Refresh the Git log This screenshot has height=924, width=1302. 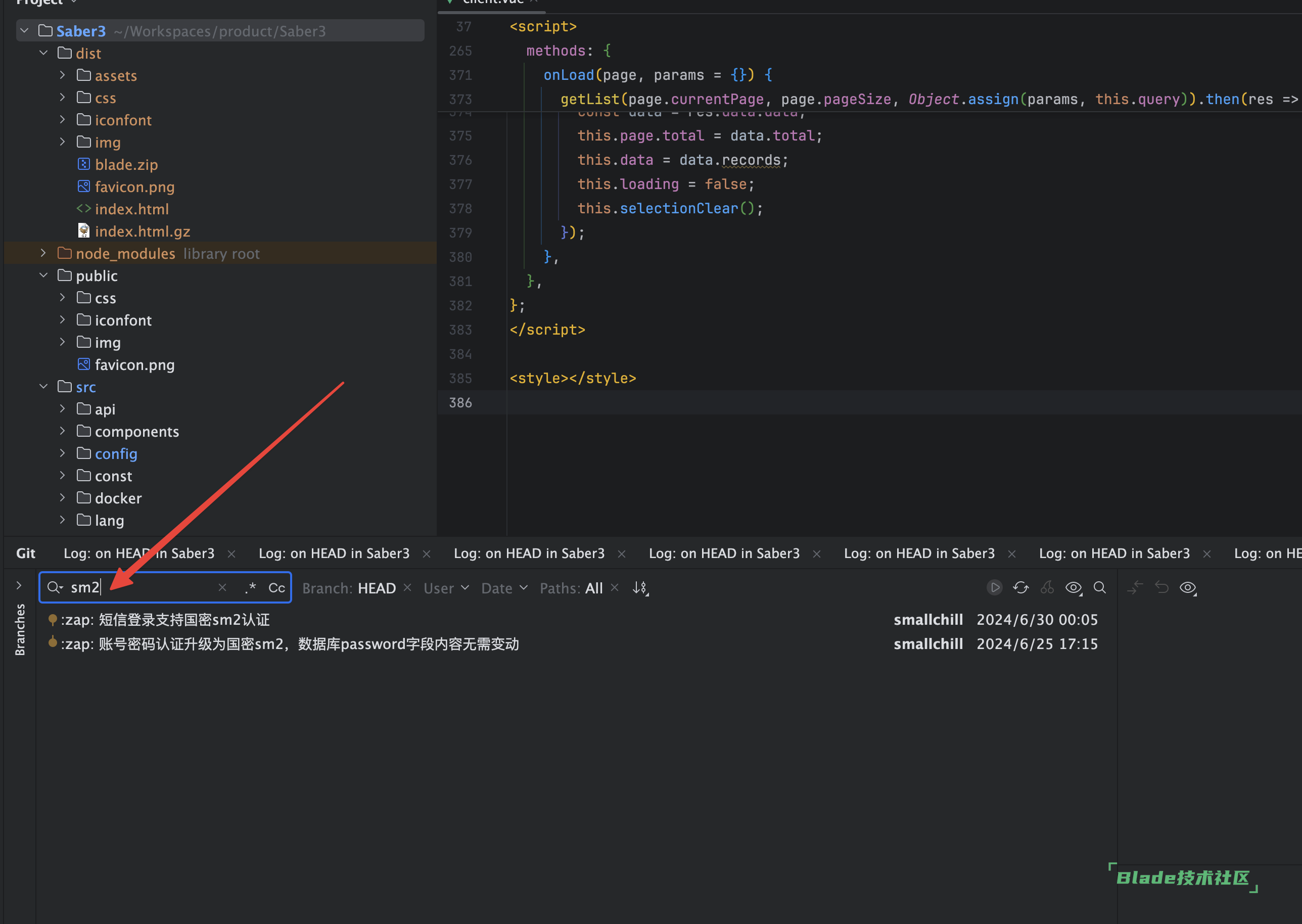(x=1020, y=587)
